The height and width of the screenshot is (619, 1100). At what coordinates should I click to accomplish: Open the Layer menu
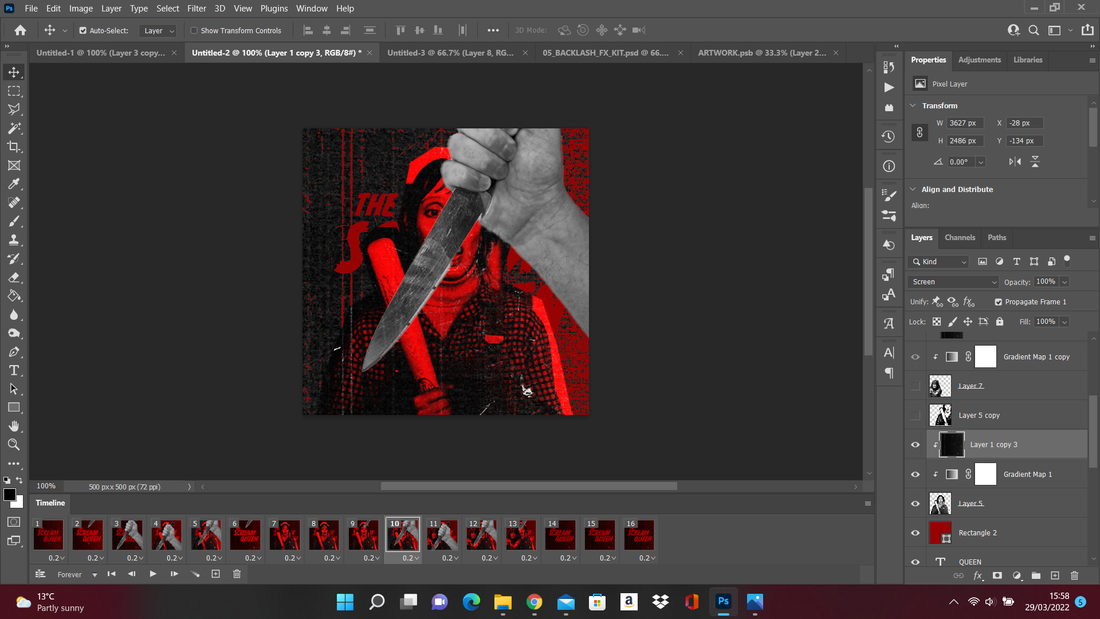[111, 8]
